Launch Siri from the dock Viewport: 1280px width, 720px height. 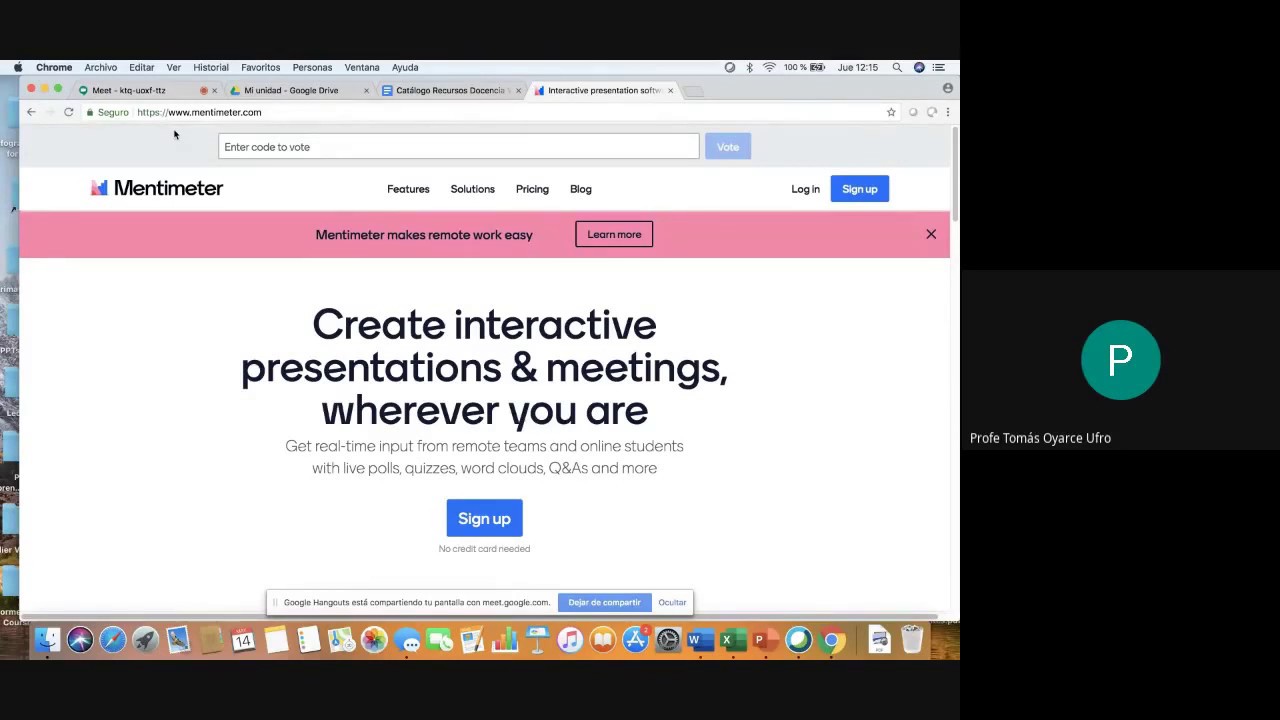point(80,639)
